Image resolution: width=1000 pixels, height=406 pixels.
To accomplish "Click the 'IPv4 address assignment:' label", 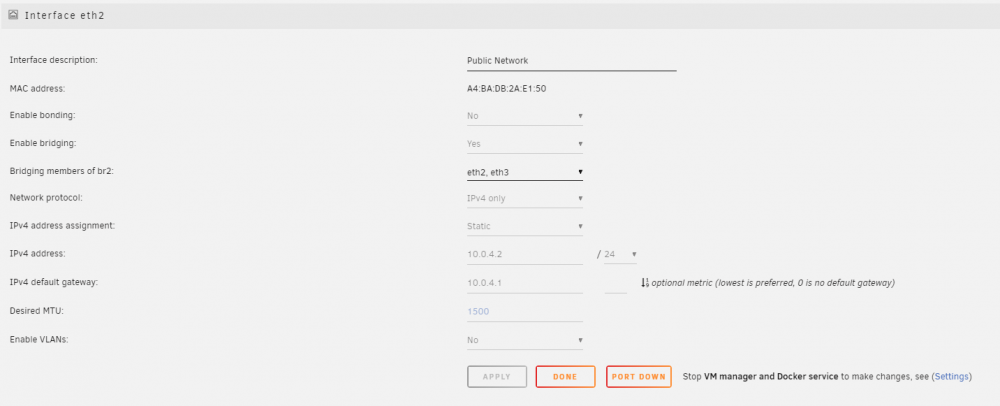I will (x=62, y=226).
